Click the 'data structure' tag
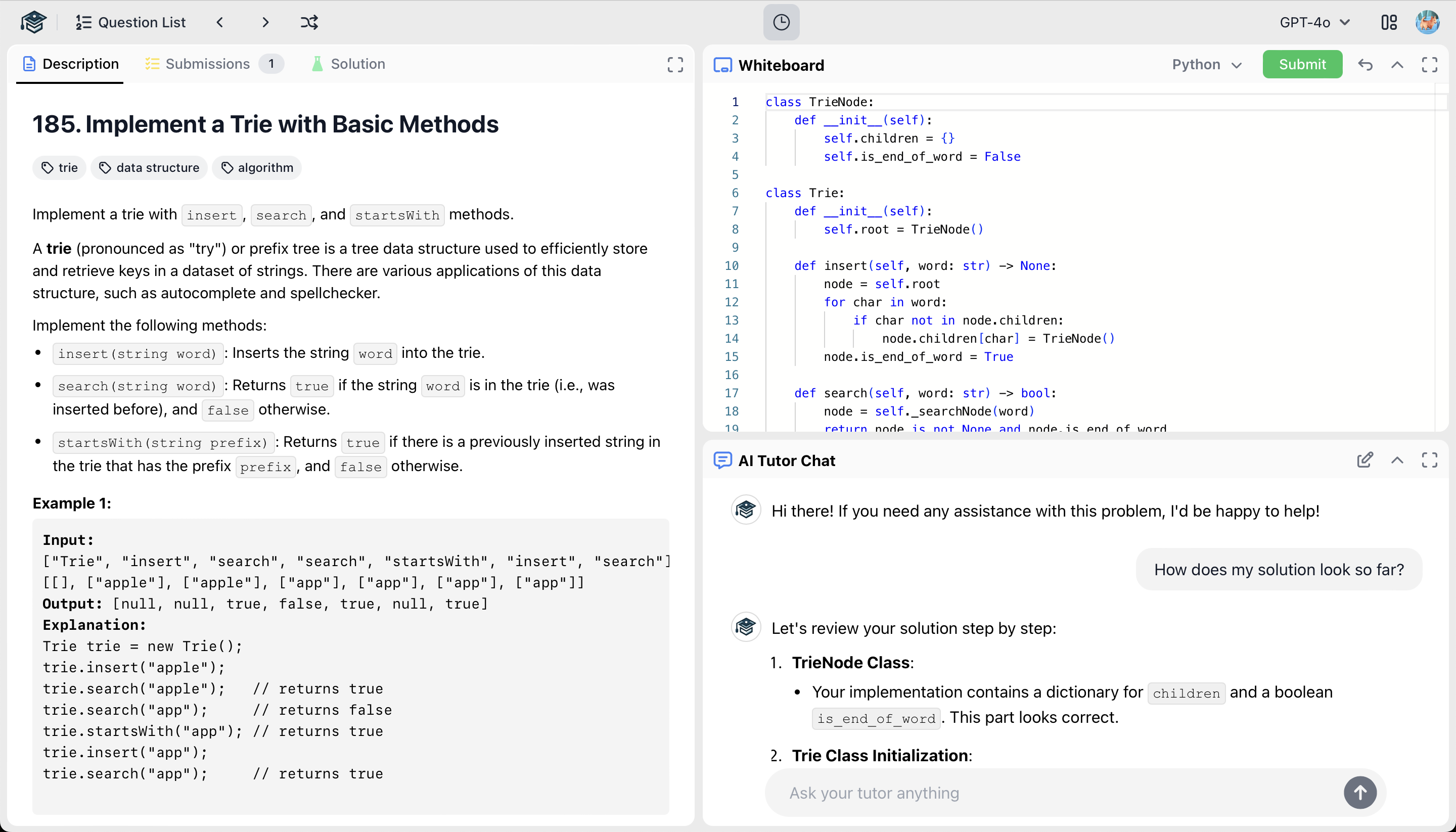The image size is (1456, 832). pos(149,167)
